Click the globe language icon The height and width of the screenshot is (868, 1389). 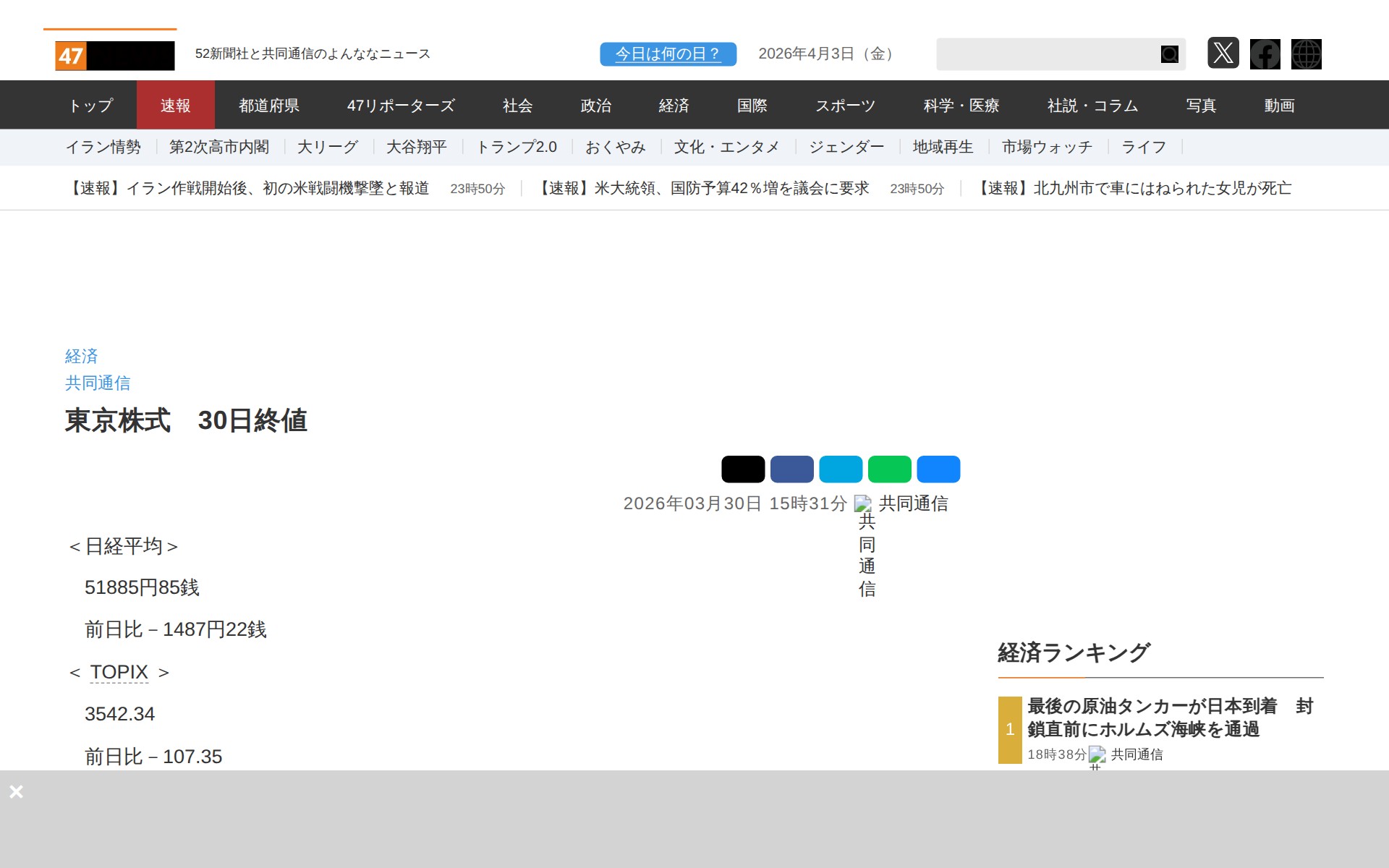(x=1306, y=54)
